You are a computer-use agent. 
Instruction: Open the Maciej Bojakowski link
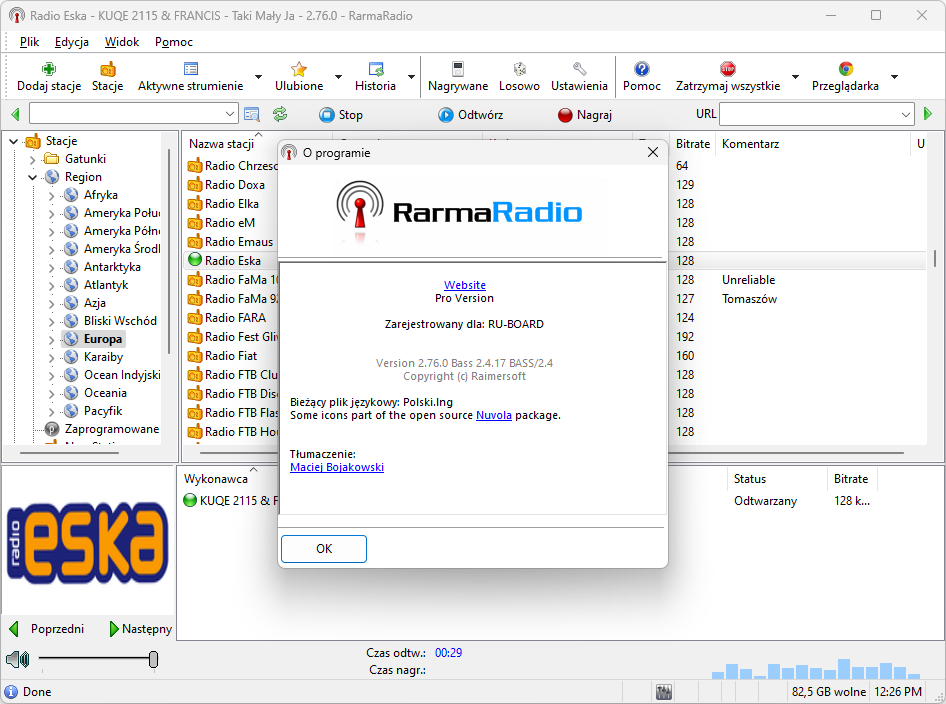tap(337, 467)
